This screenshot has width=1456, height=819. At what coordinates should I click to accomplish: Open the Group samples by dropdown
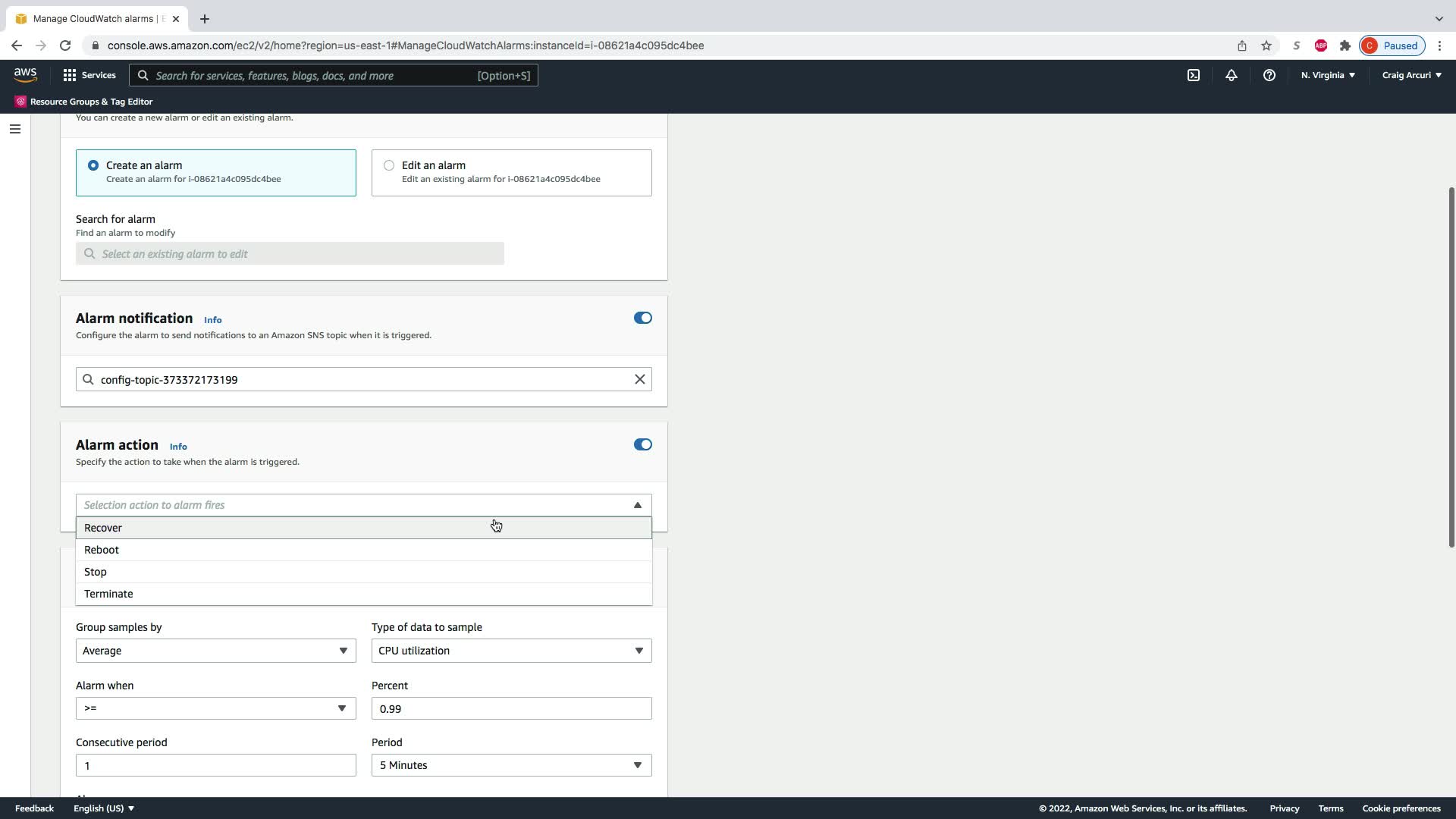click(x=215, y=651)
